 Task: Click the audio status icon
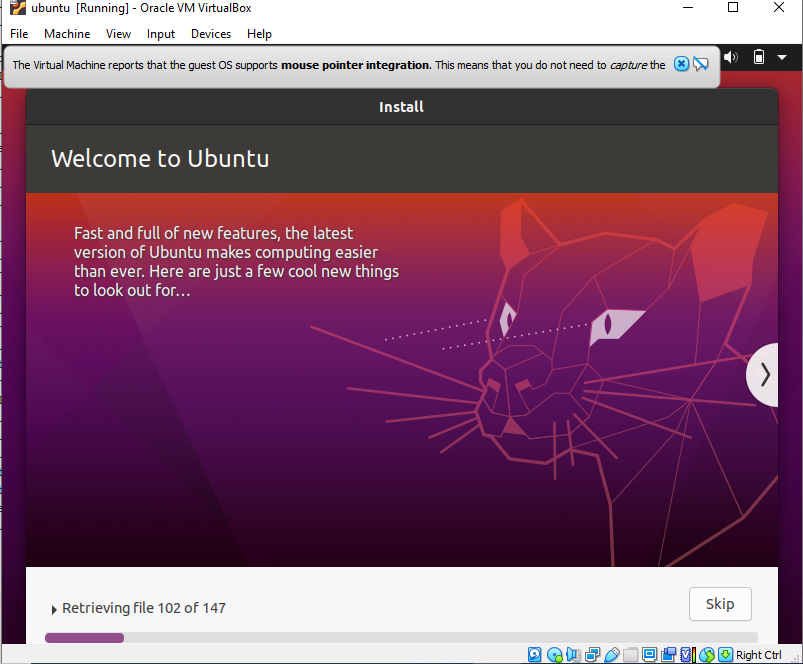click(x=574, y=655)
